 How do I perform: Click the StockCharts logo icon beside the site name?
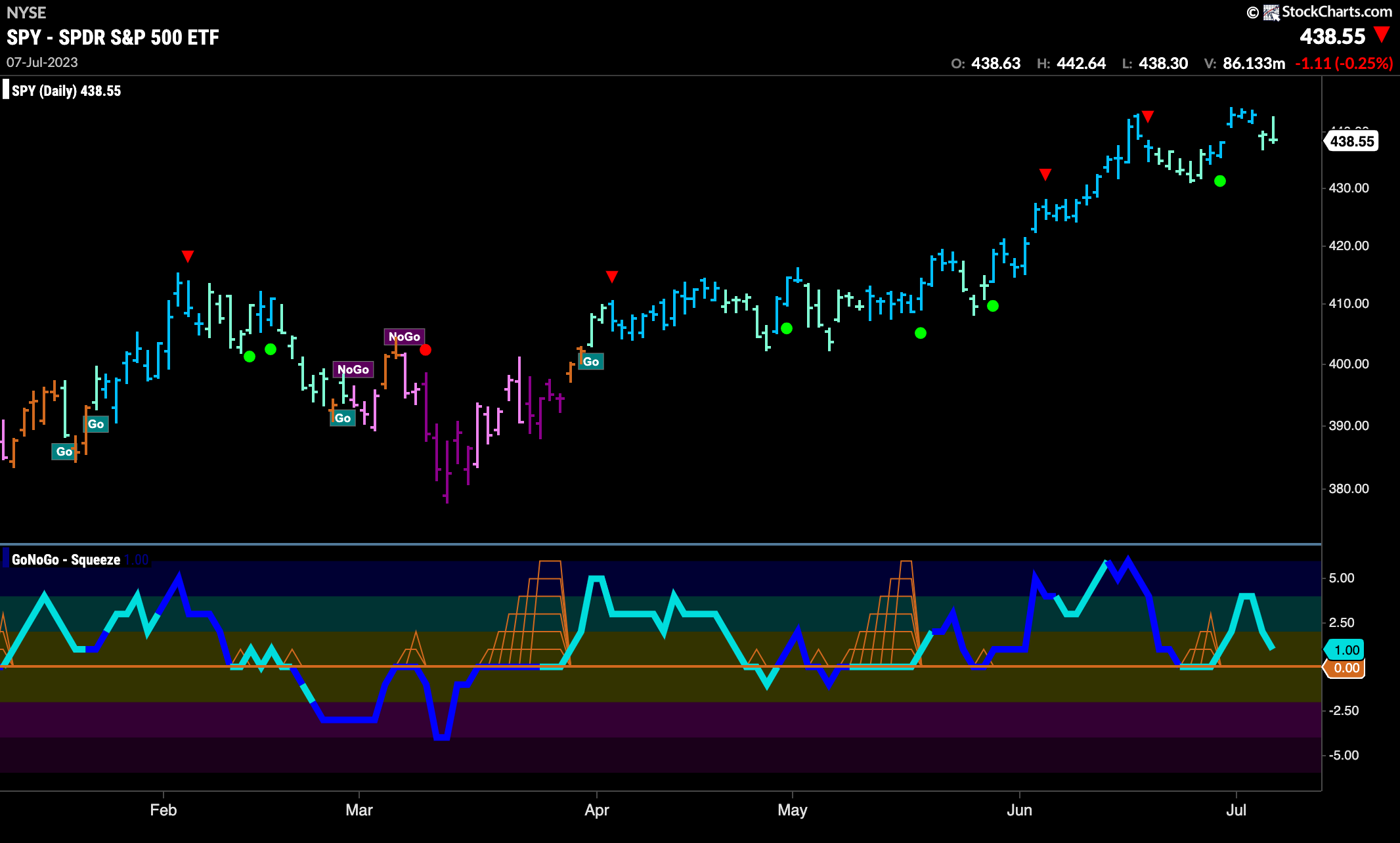pyautogui.click(x=1272, y=12)
